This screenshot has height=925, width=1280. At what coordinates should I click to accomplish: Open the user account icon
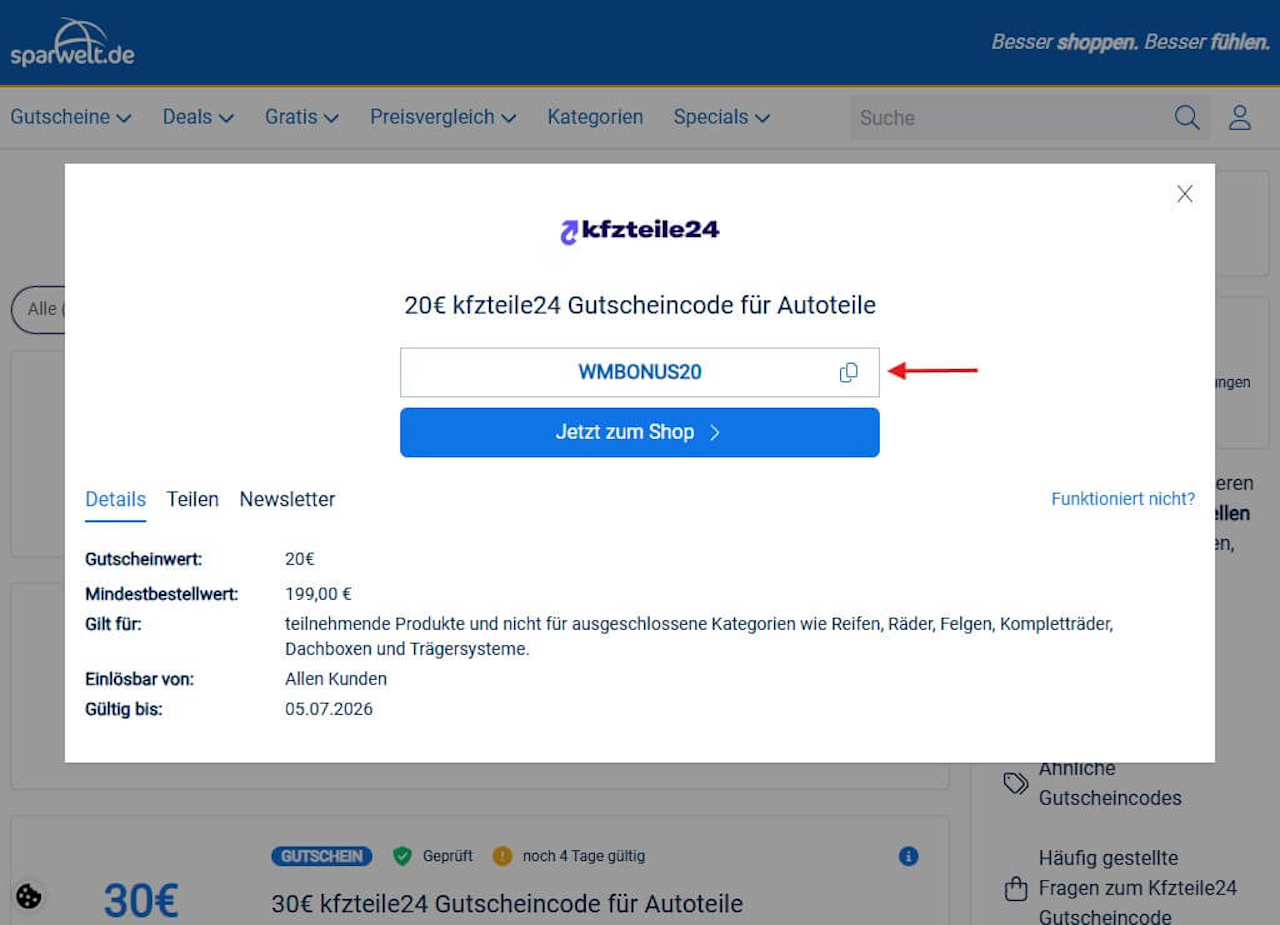coord(1240,117)
